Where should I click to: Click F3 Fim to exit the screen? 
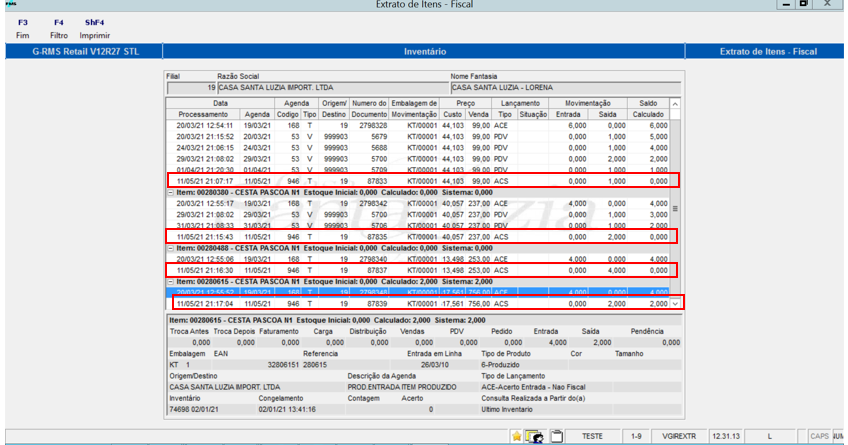pos(23,29)
